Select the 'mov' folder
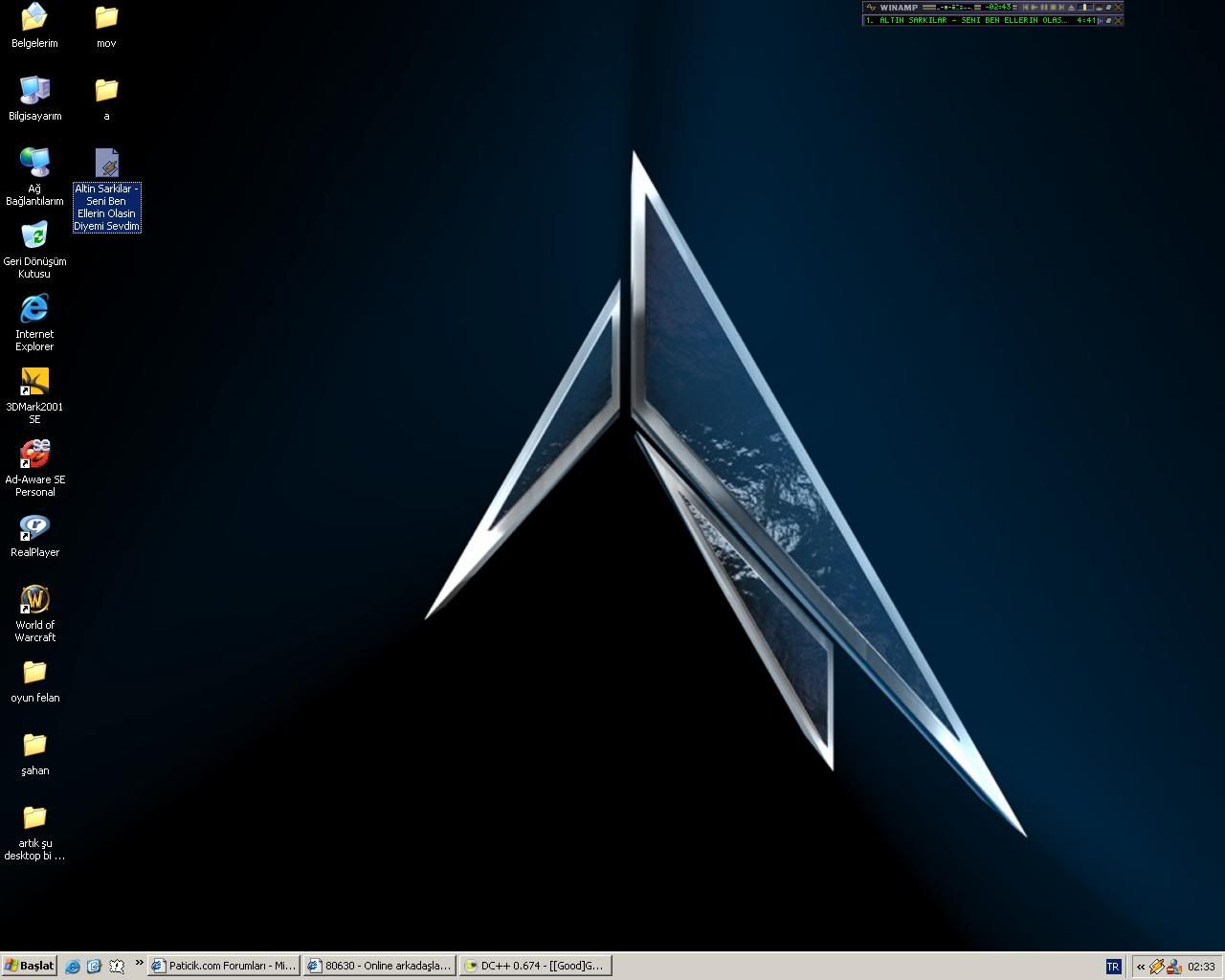The height and width of the screenshot is (980, 1225). click(x=106, y=26)
